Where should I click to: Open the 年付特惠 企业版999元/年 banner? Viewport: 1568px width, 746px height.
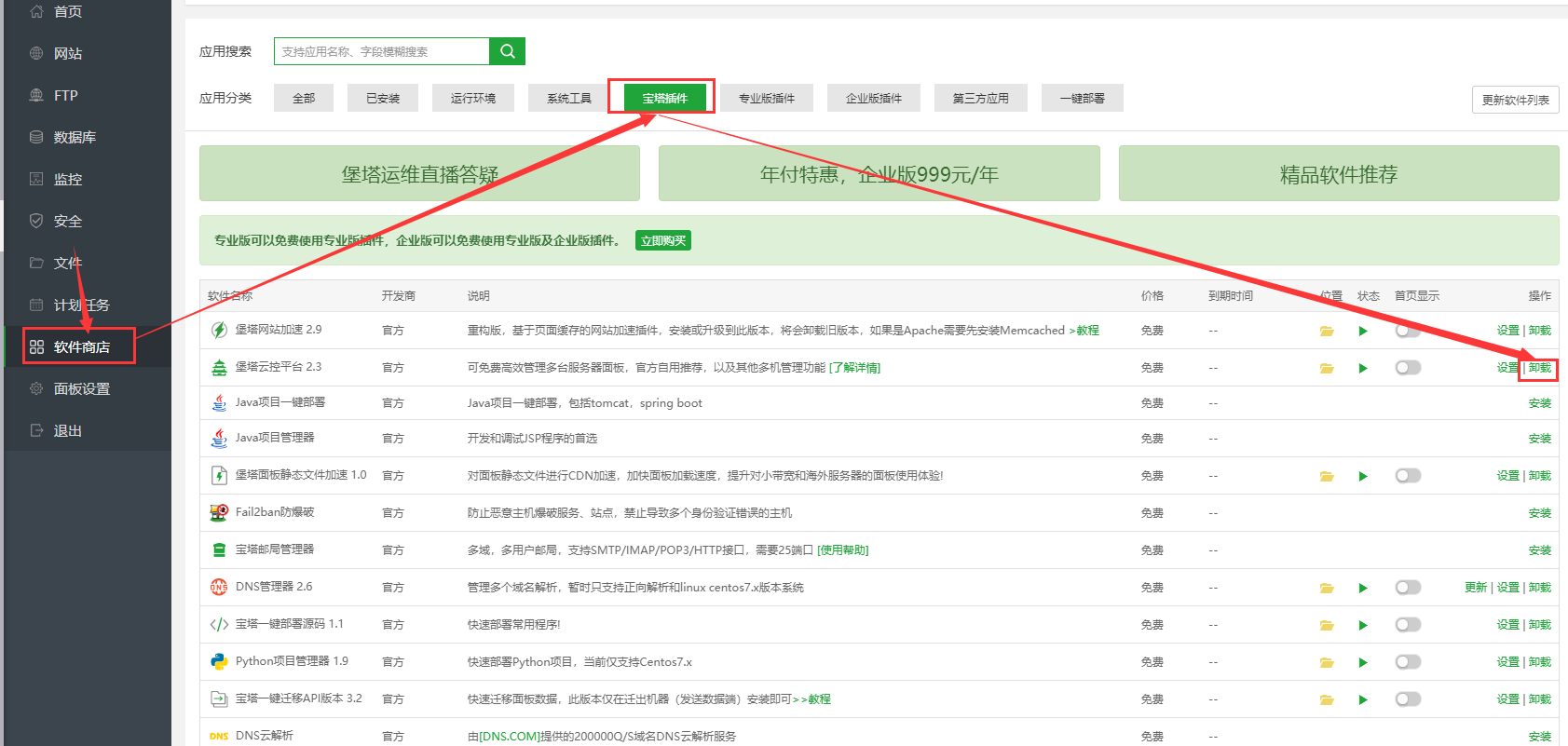coord(879,173)
